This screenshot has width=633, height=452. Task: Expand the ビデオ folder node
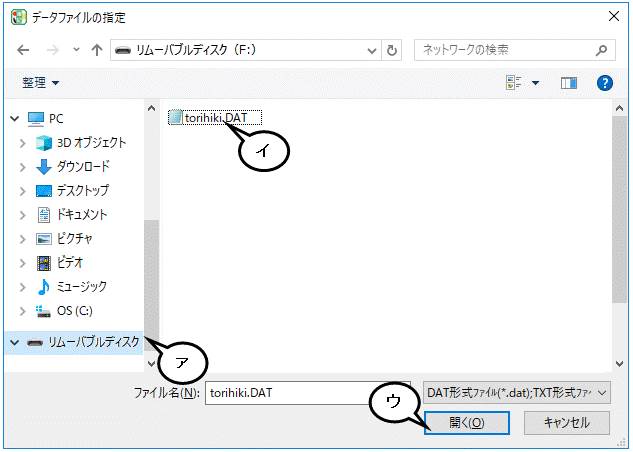(x=23, y=263)
